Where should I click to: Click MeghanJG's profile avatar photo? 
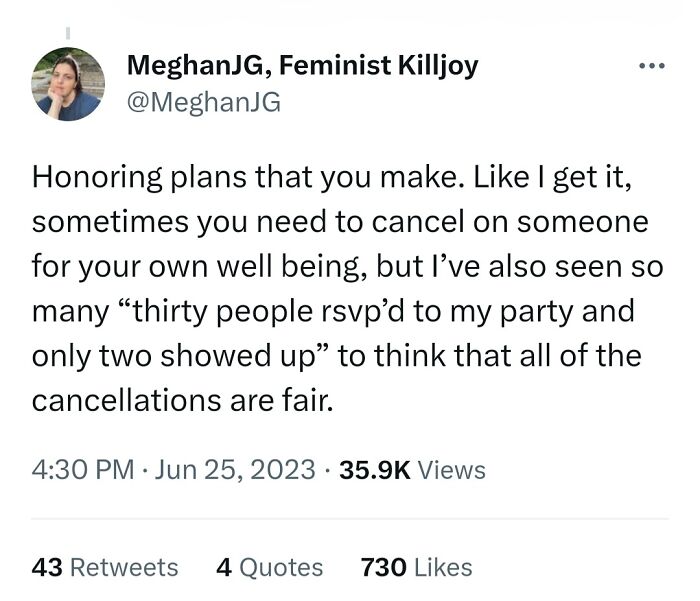pos(68,84)
